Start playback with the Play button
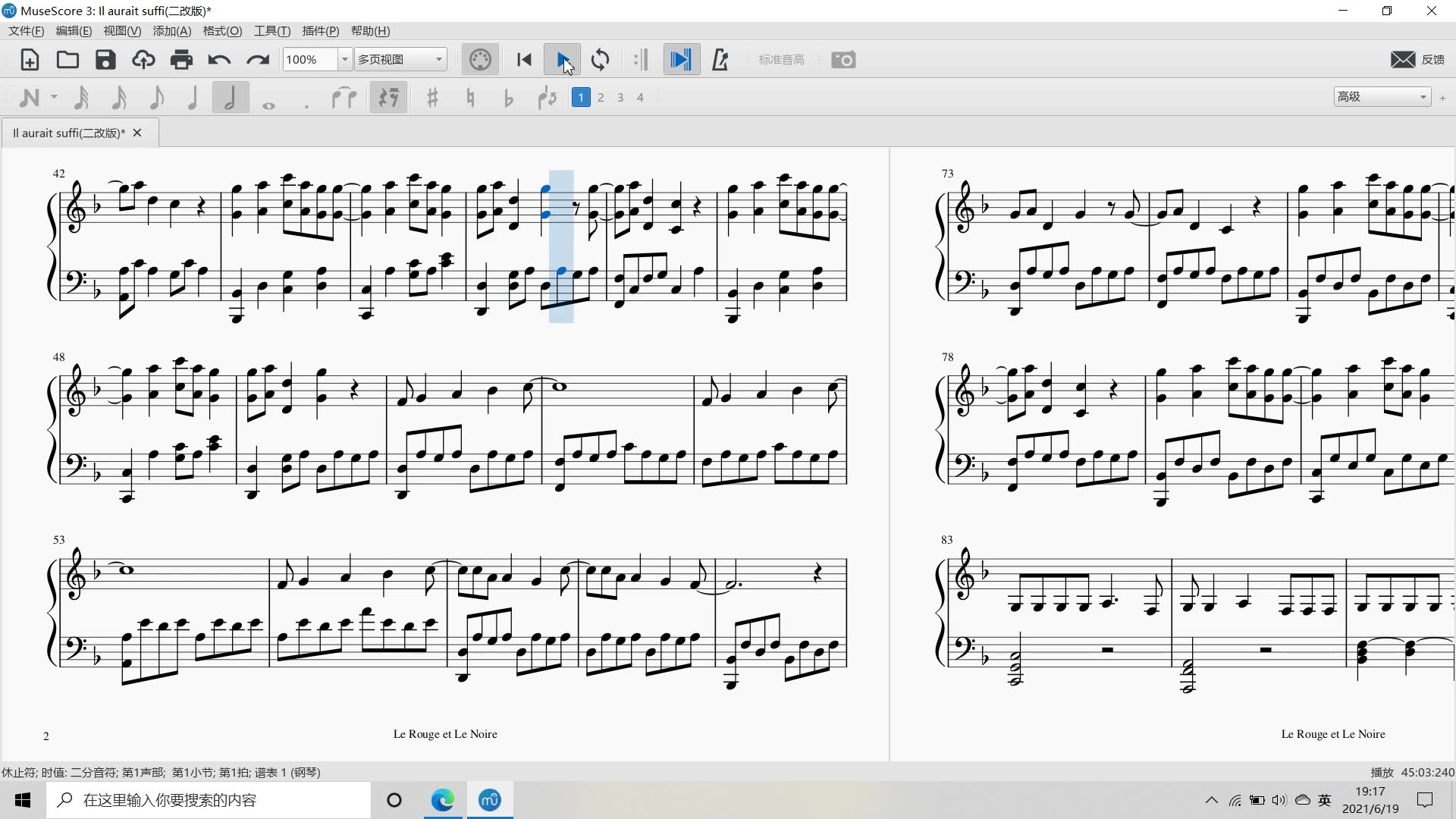Viewport: 1456px width, 819px height. tap(563, 60)
